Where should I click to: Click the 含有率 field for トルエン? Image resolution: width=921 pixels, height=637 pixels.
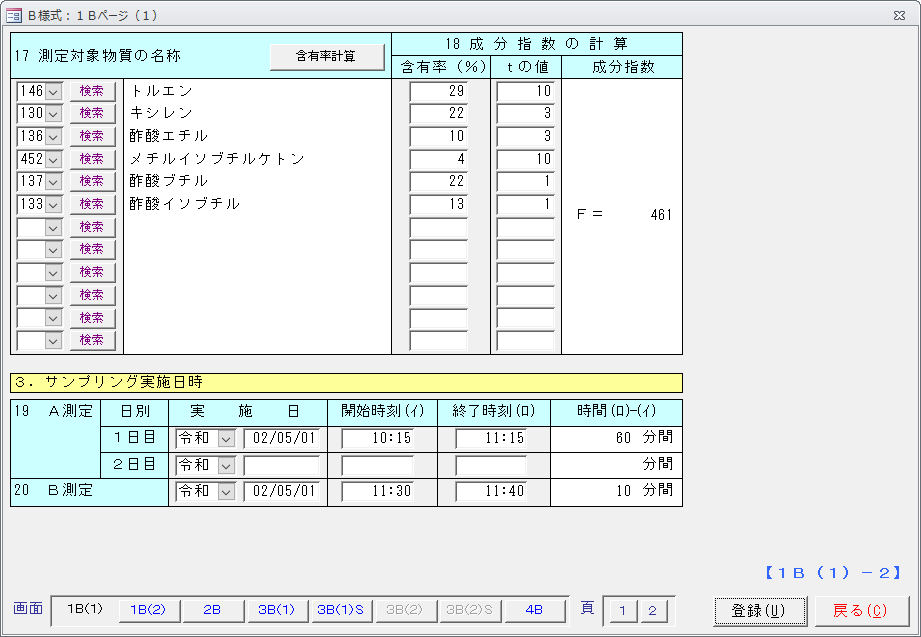439,91
